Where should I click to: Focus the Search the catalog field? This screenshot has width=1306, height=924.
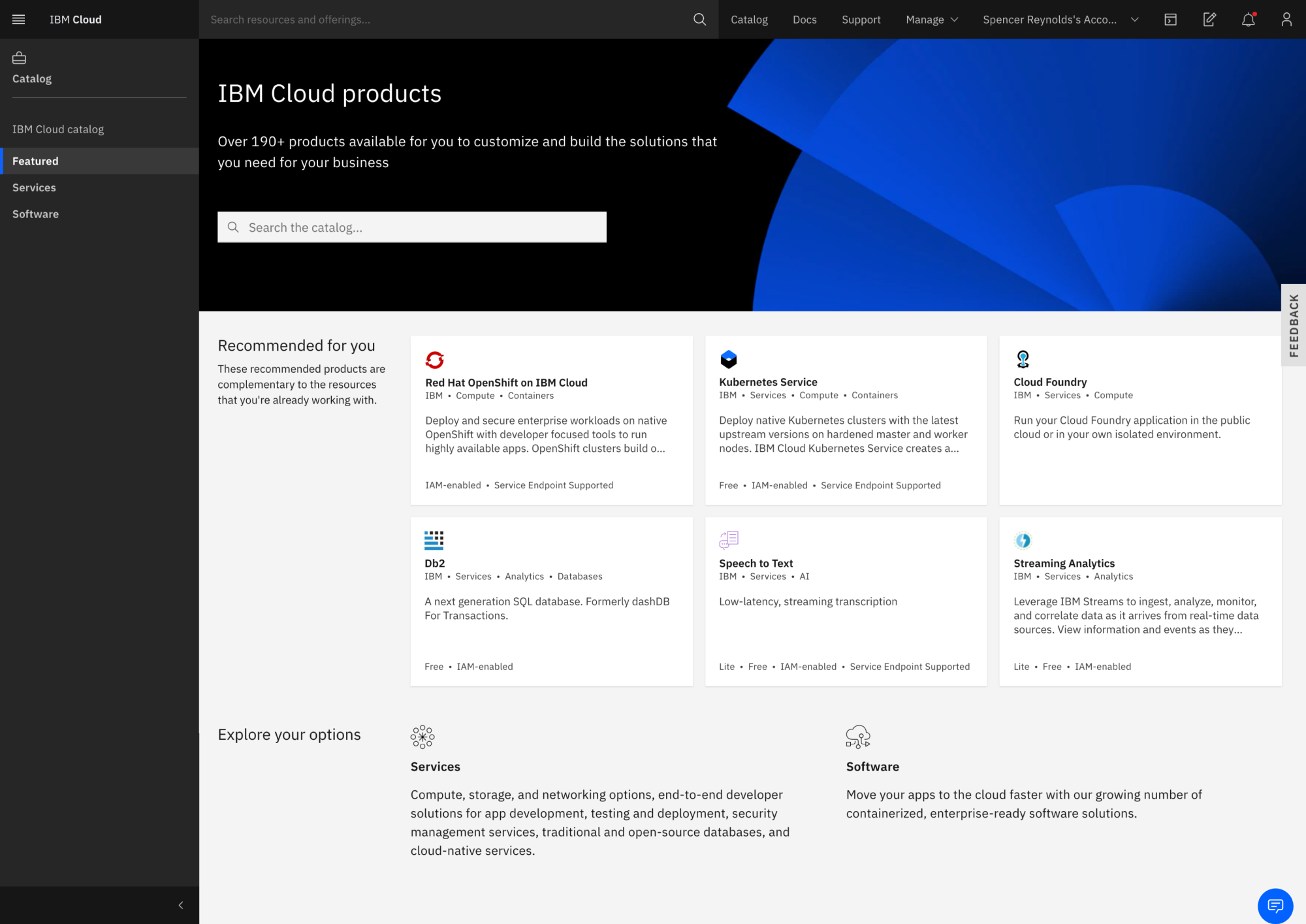pyautogui.click(x=412, y=227)
